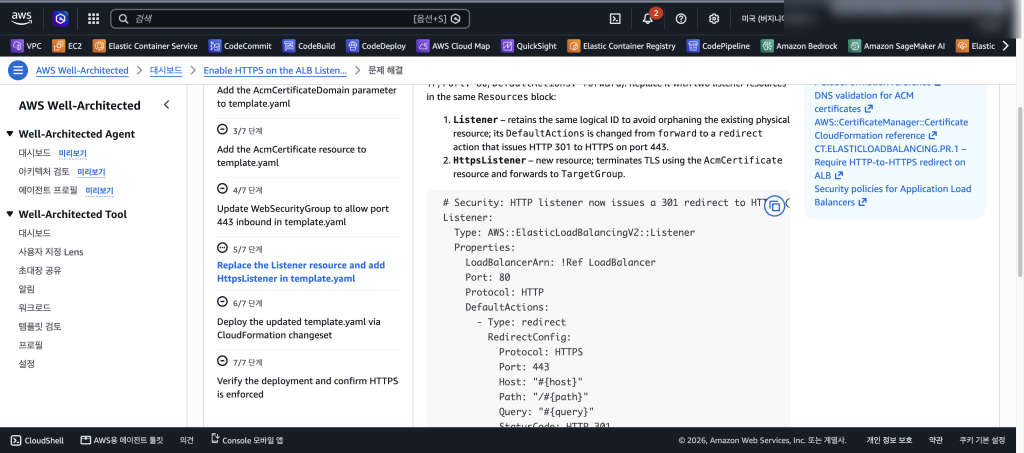Open Elastic Container Registry shortcut

622,46
